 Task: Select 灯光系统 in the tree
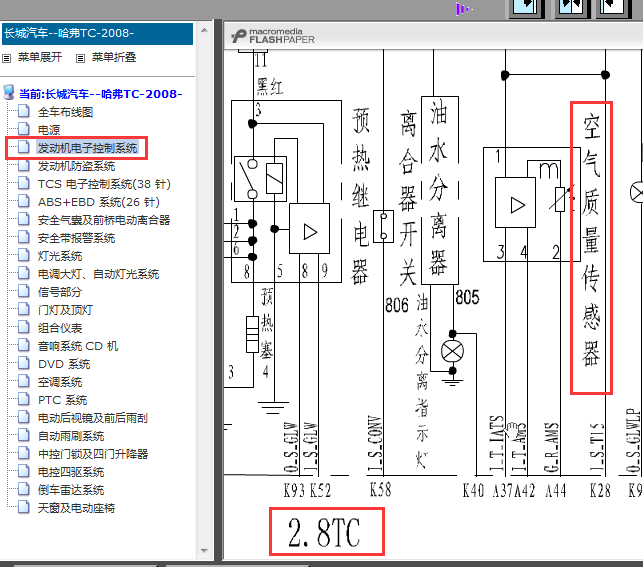pos(60,256)
